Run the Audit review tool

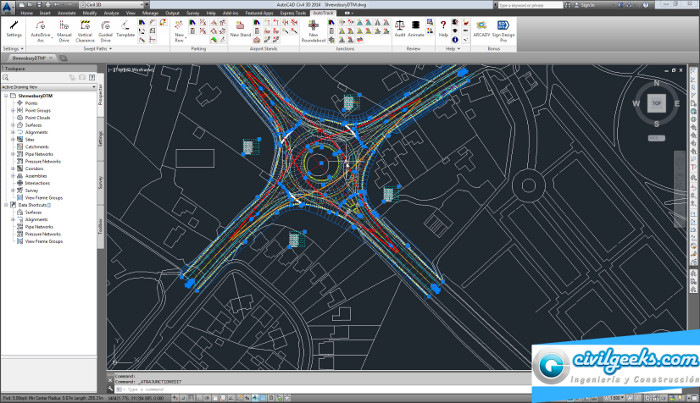tap(399, 27)
